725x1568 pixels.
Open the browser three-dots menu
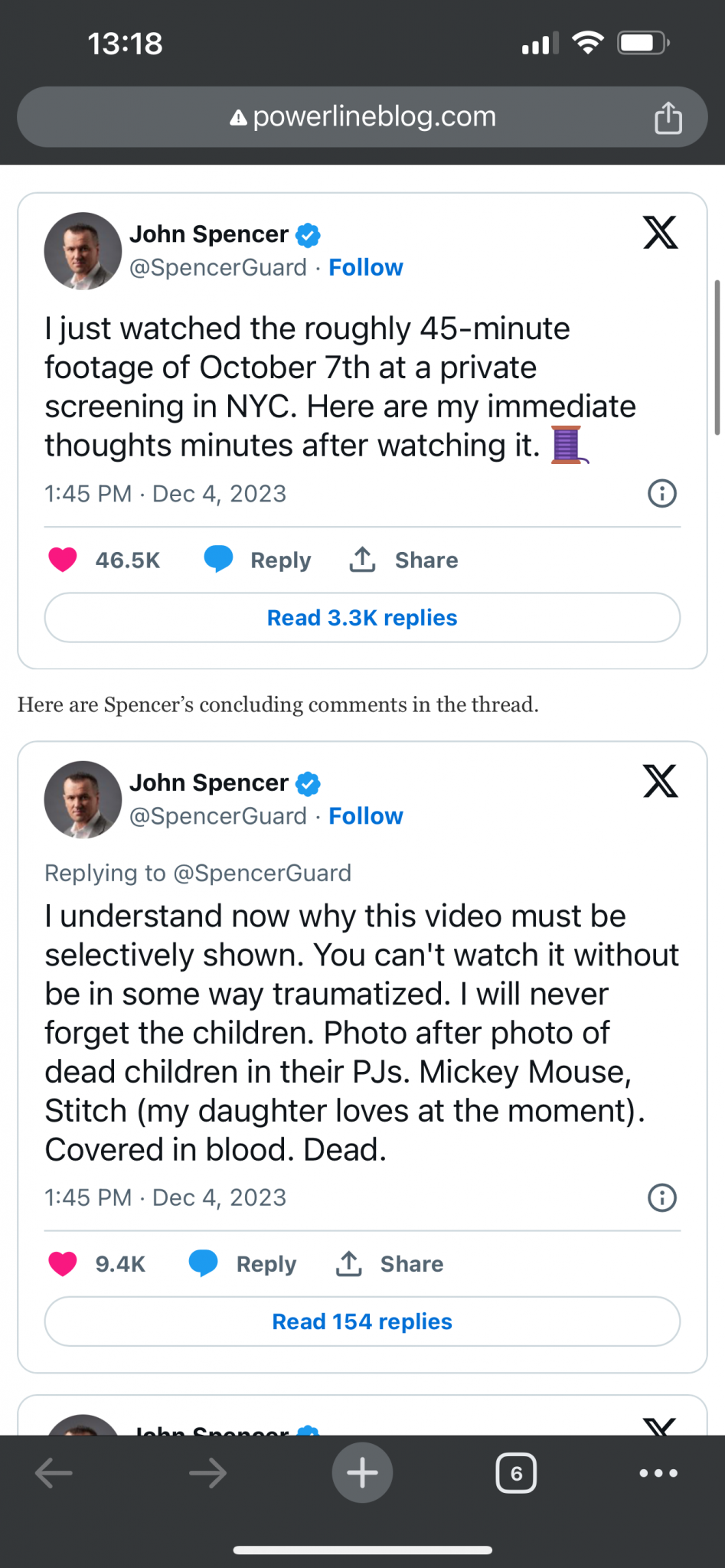tap(658, 1473)
